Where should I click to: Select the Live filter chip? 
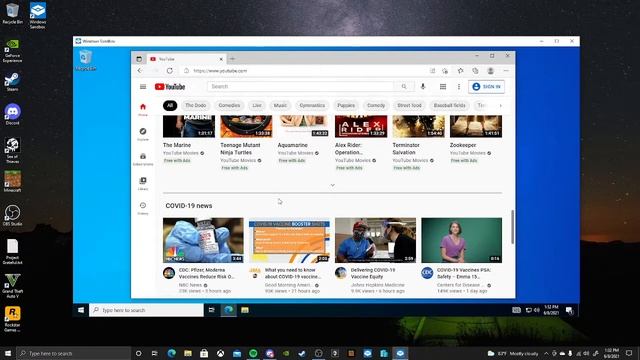pyautogui.click(x=257, y=105)
